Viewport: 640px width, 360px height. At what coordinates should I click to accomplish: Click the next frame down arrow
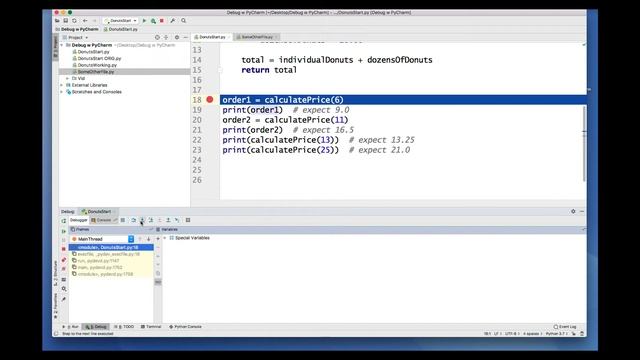point(149,239)
